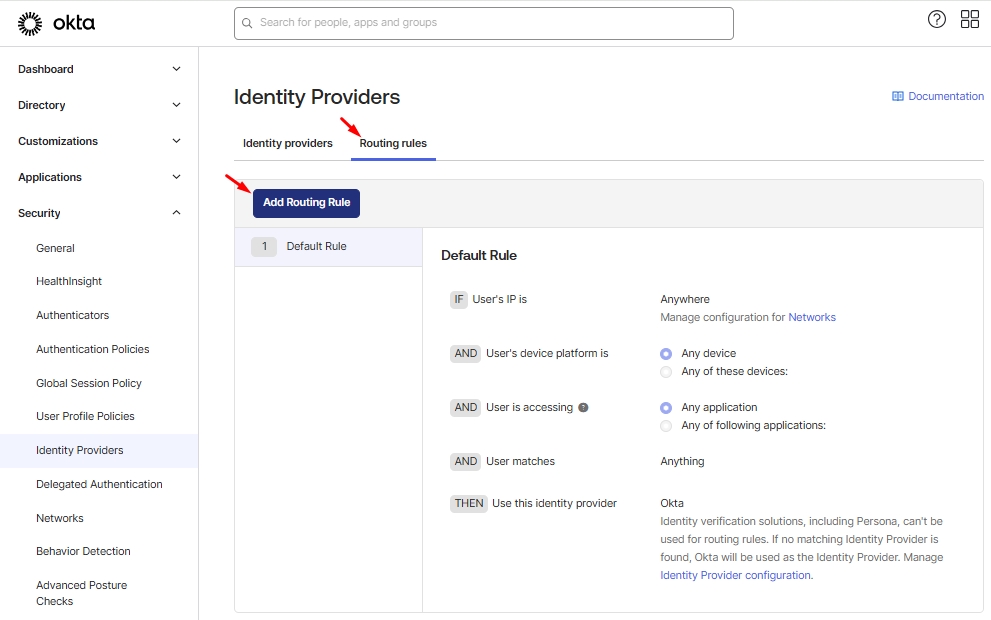991x620 pixels.
Task: Open the apps grid icon
Action: pyautogui.click(x=969, y=19)
